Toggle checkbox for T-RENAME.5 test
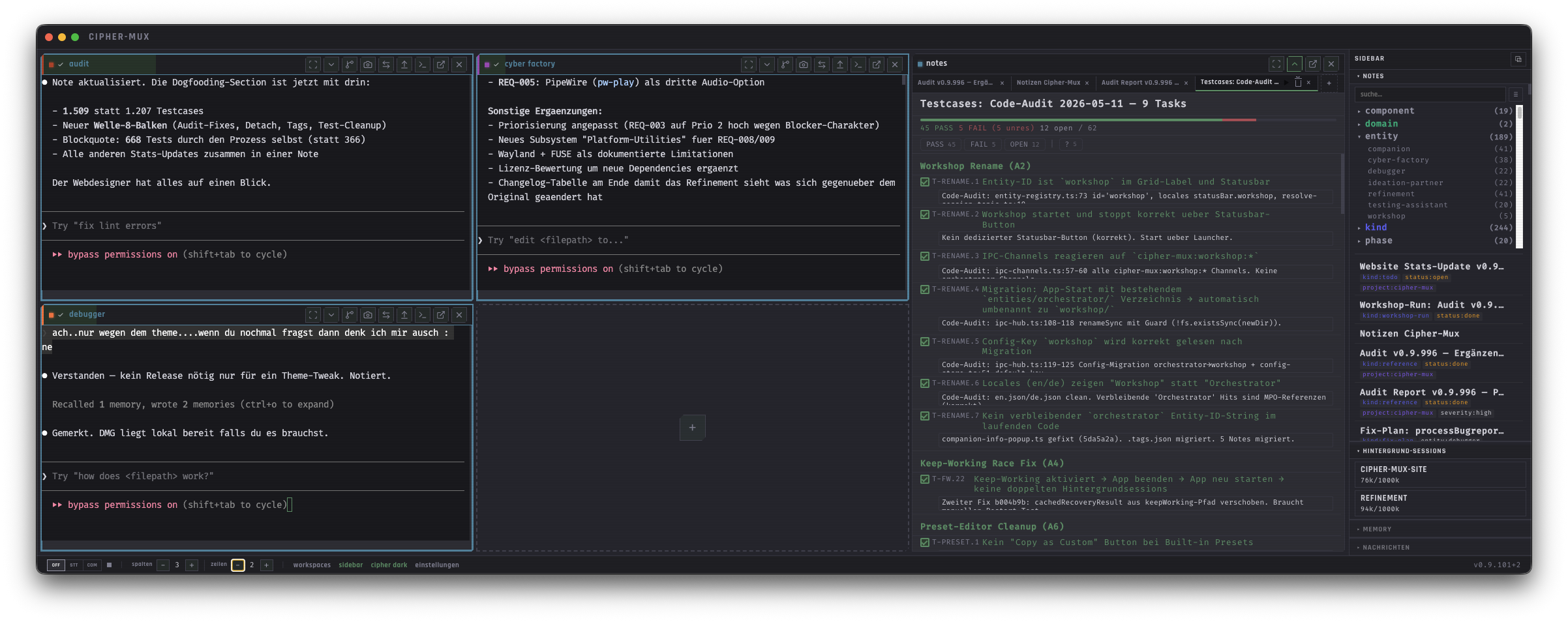 pos(925,342)
